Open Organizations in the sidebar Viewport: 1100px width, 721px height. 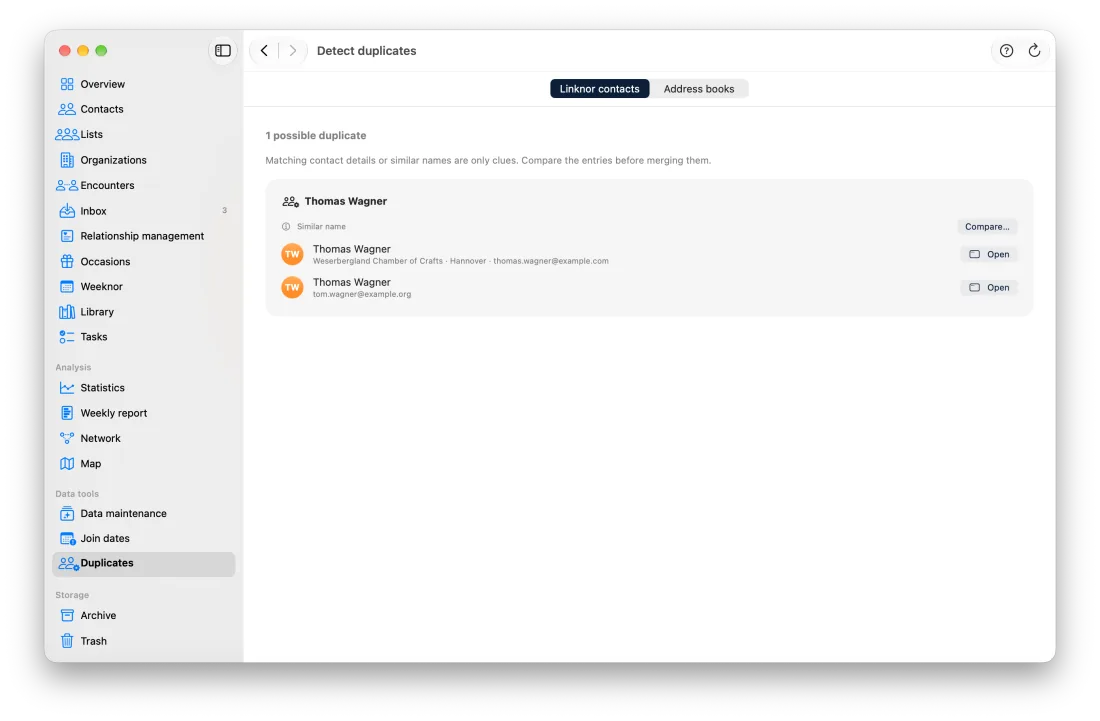pos(143,160)
